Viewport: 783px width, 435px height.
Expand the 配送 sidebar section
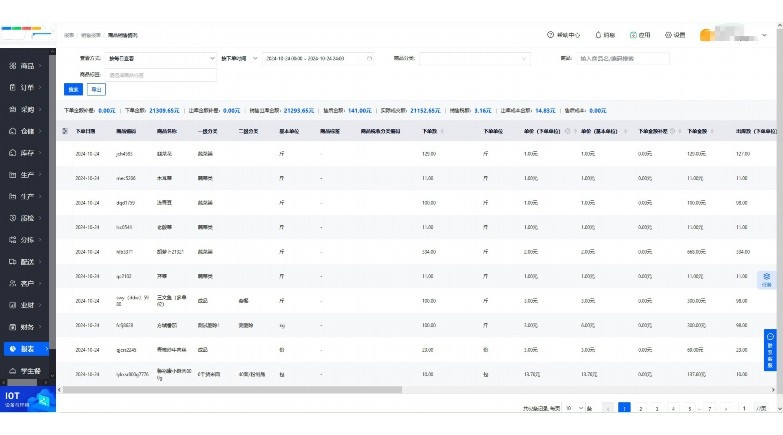(25, 262)
